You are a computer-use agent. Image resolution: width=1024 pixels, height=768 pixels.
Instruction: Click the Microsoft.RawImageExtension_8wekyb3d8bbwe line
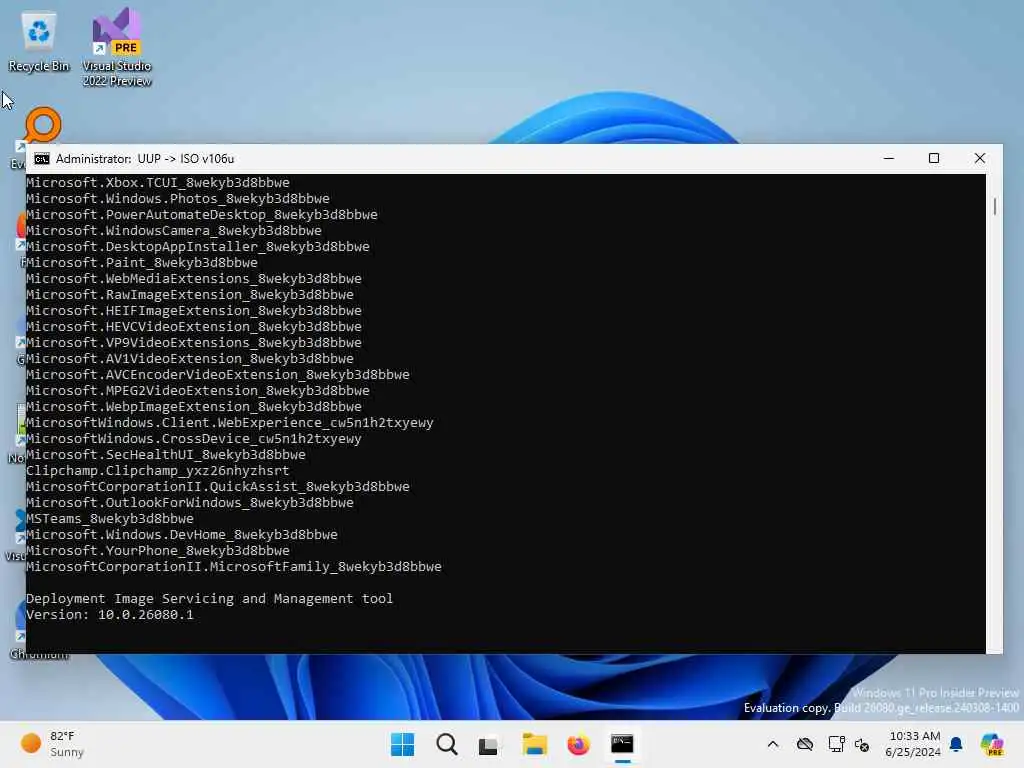[x=190, y=295]
